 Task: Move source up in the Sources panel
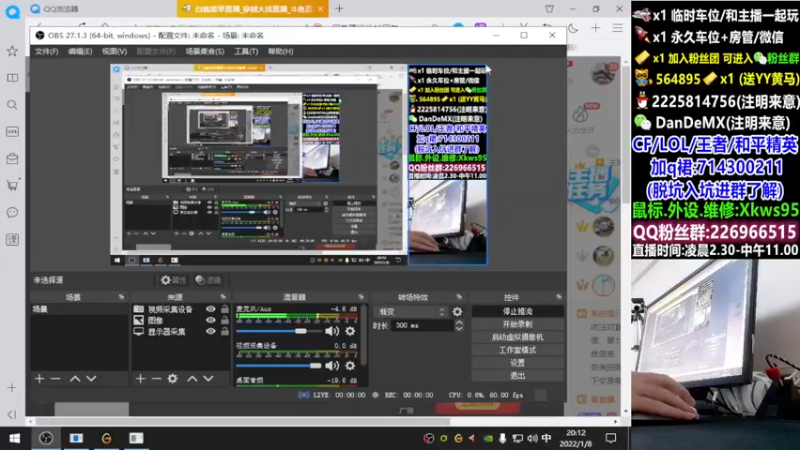point(192,379)
